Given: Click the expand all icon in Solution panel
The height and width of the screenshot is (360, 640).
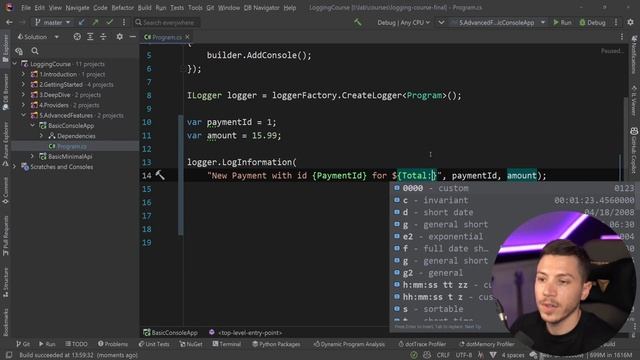Looking at the screenshot, I should click(90, 37).
